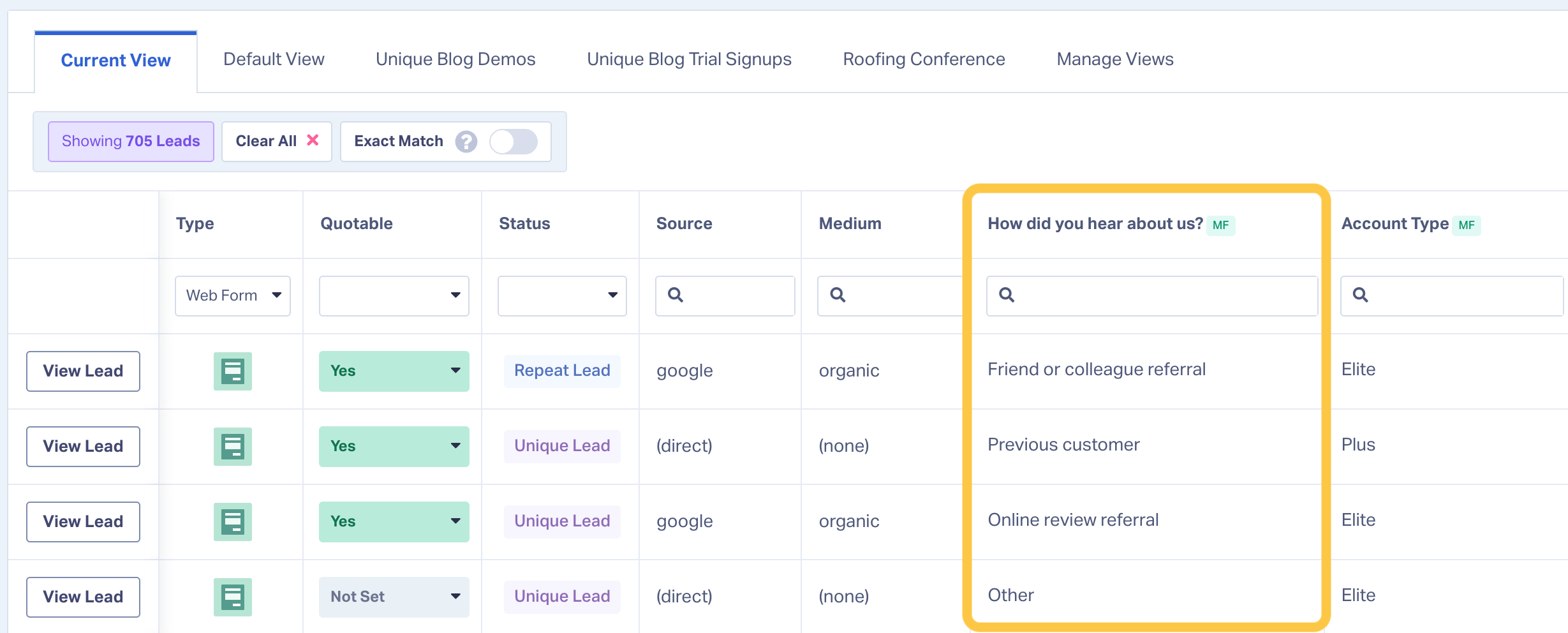Switch to the Default View tab

pos(274,59)
